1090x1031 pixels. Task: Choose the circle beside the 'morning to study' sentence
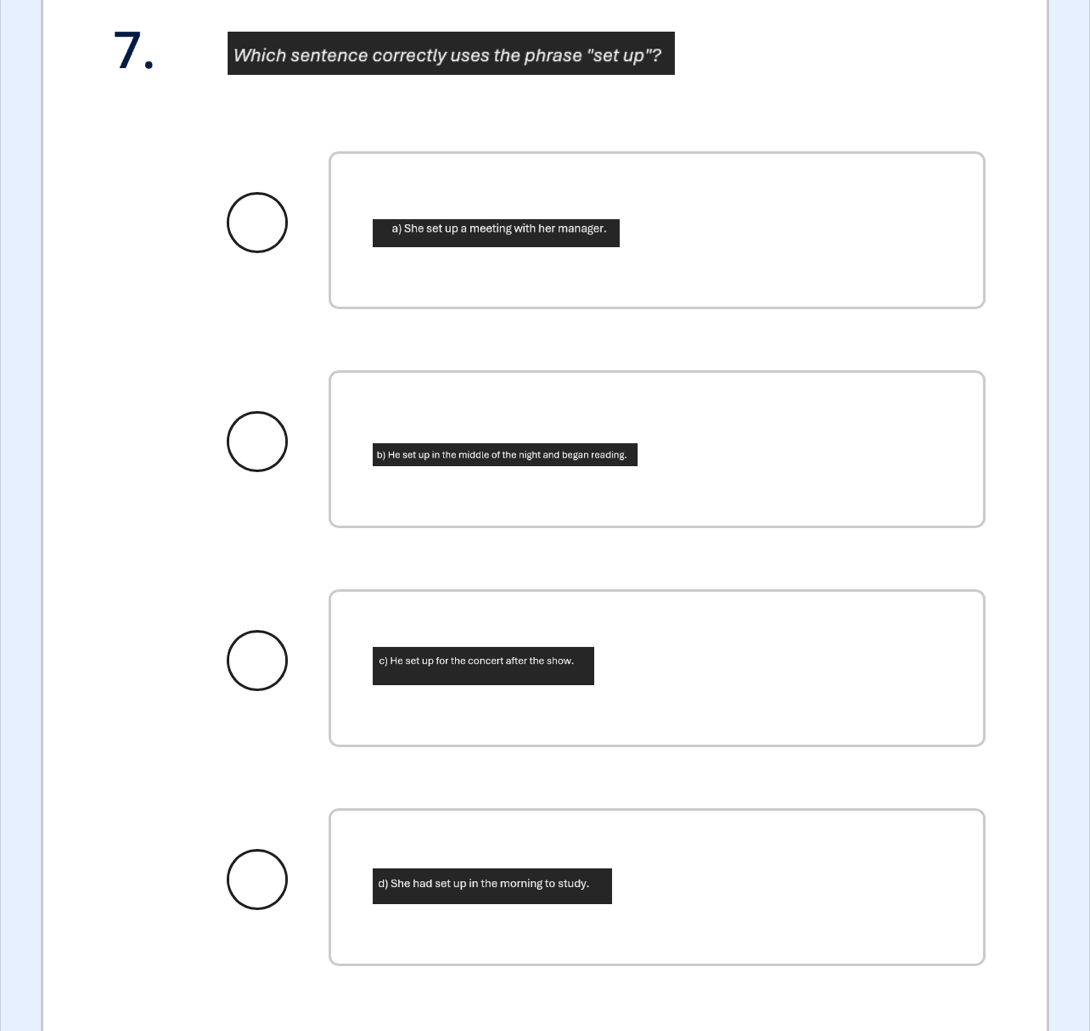tap(257, 879)
